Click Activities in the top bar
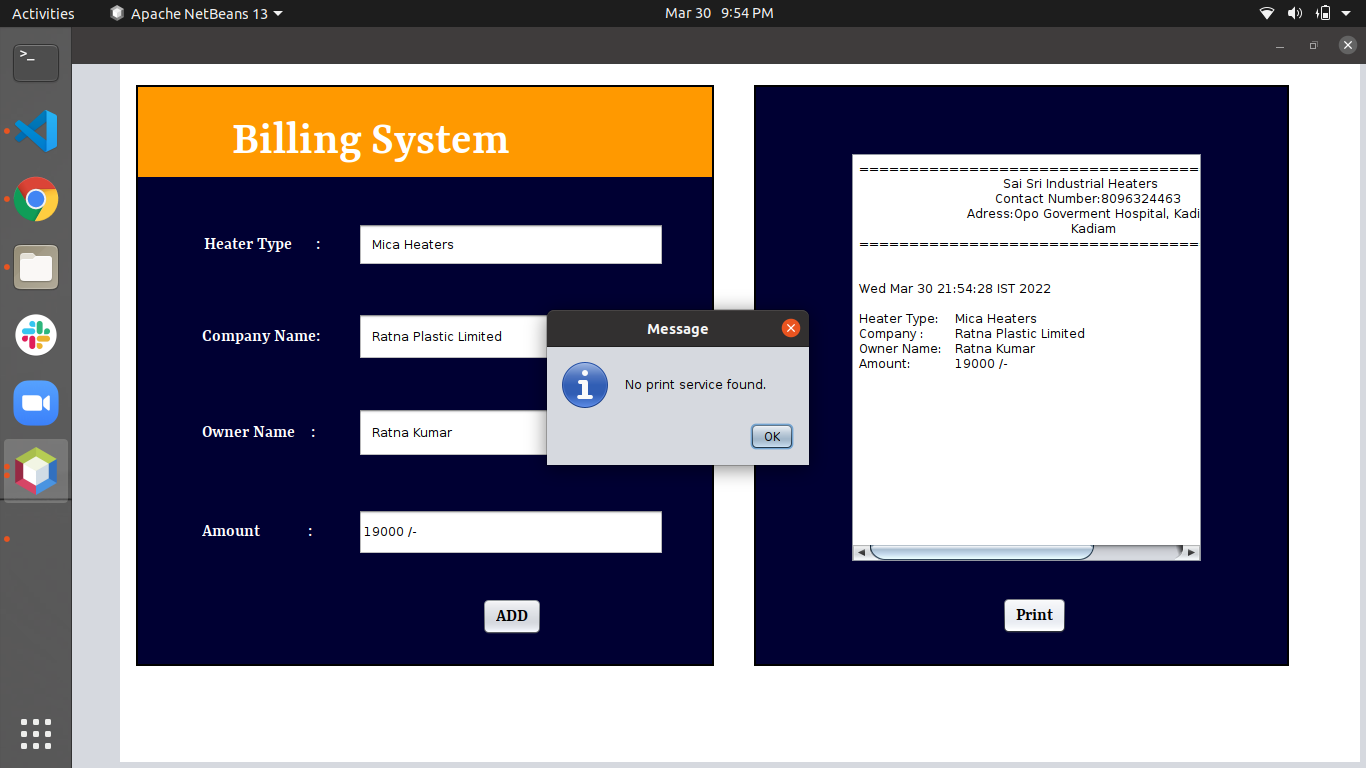1366x768 pixels. click(x=41, y=13)
